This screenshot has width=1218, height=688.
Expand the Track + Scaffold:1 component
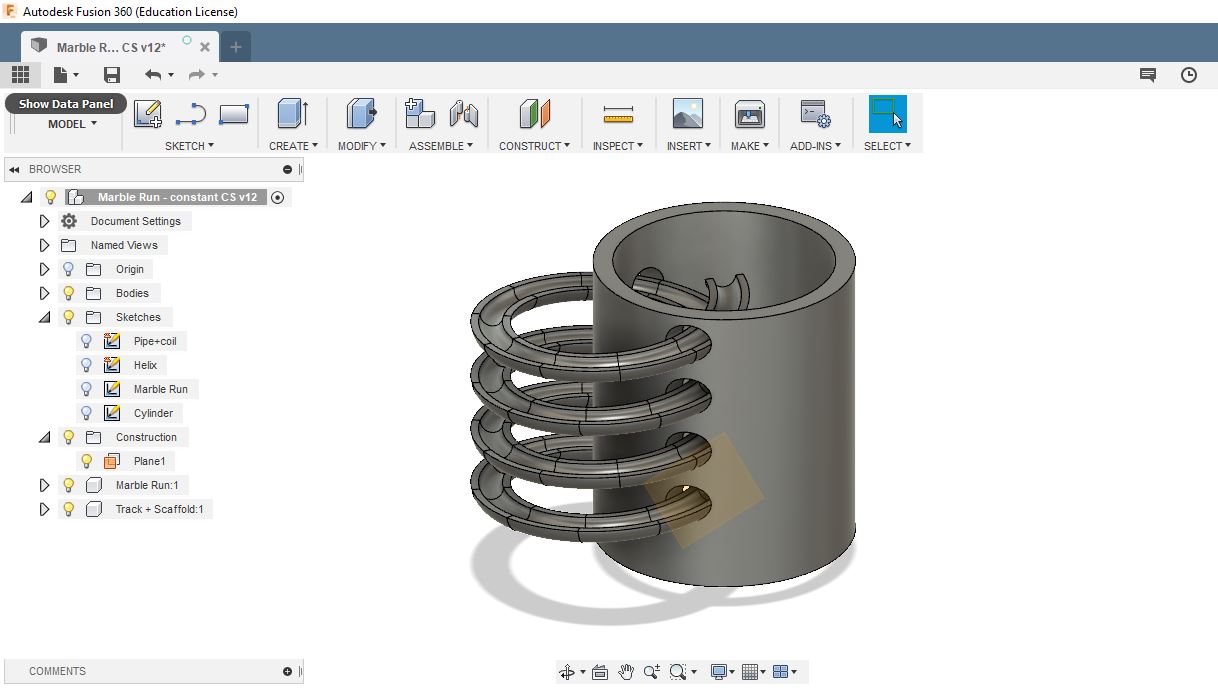point(44,509)
